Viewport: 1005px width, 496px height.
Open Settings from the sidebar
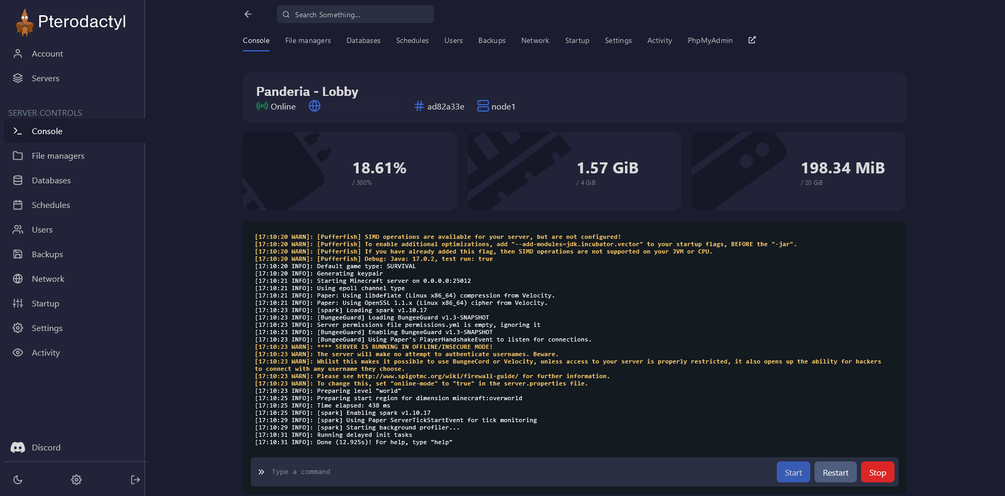[x=47, y=328]
